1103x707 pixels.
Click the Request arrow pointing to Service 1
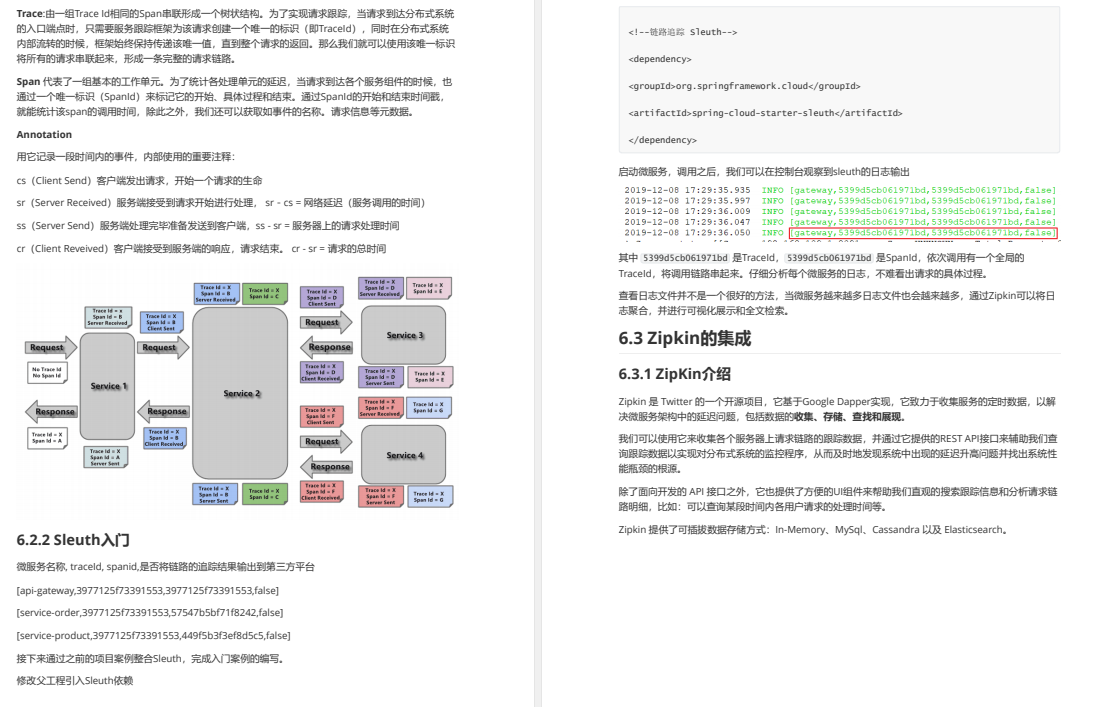point(48,347)
